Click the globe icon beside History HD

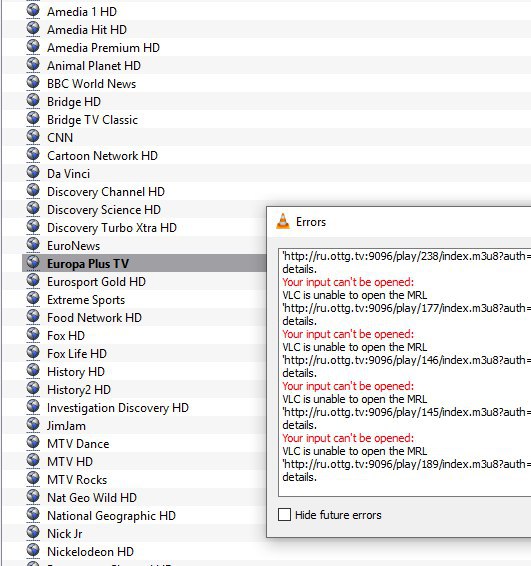(33, 371)
